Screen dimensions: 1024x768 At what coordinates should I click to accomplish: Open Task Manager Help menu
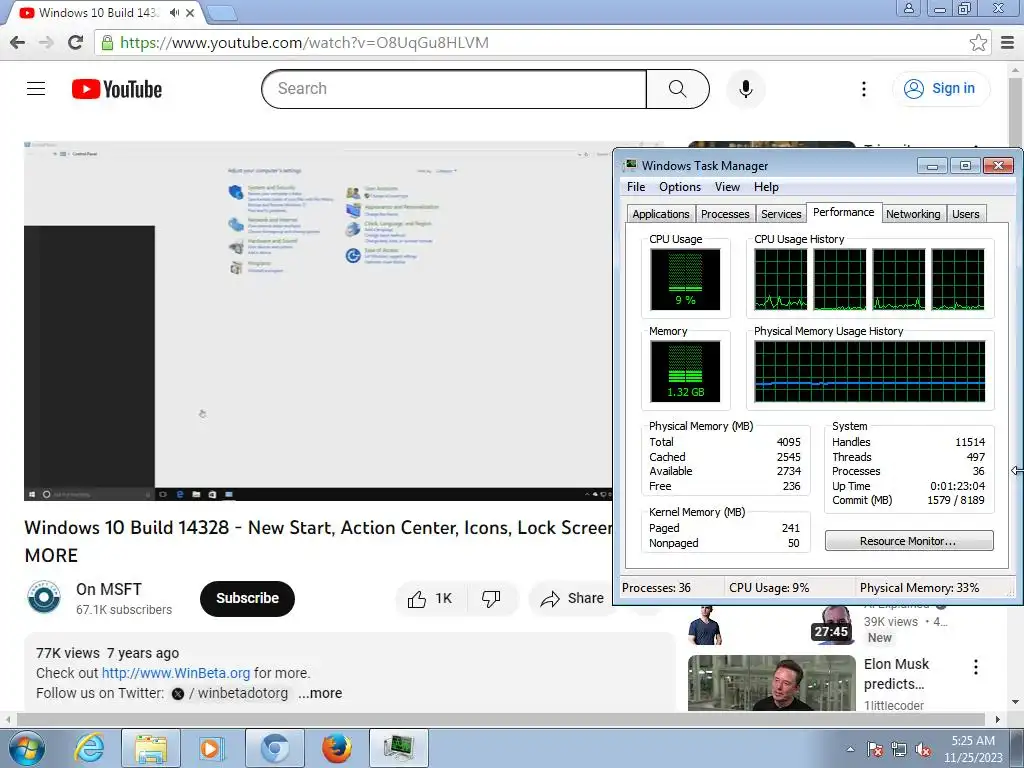(766, 187)
